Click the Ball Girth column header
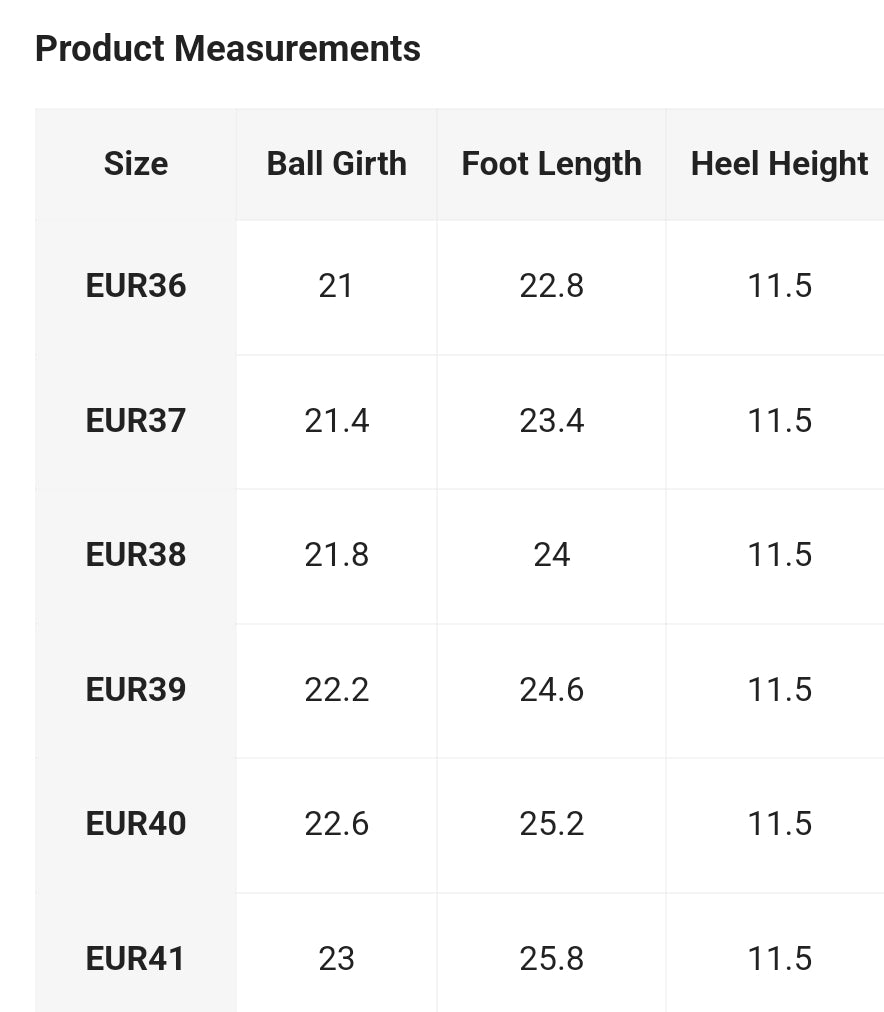Screen dimensions: 884x1012 337,164
